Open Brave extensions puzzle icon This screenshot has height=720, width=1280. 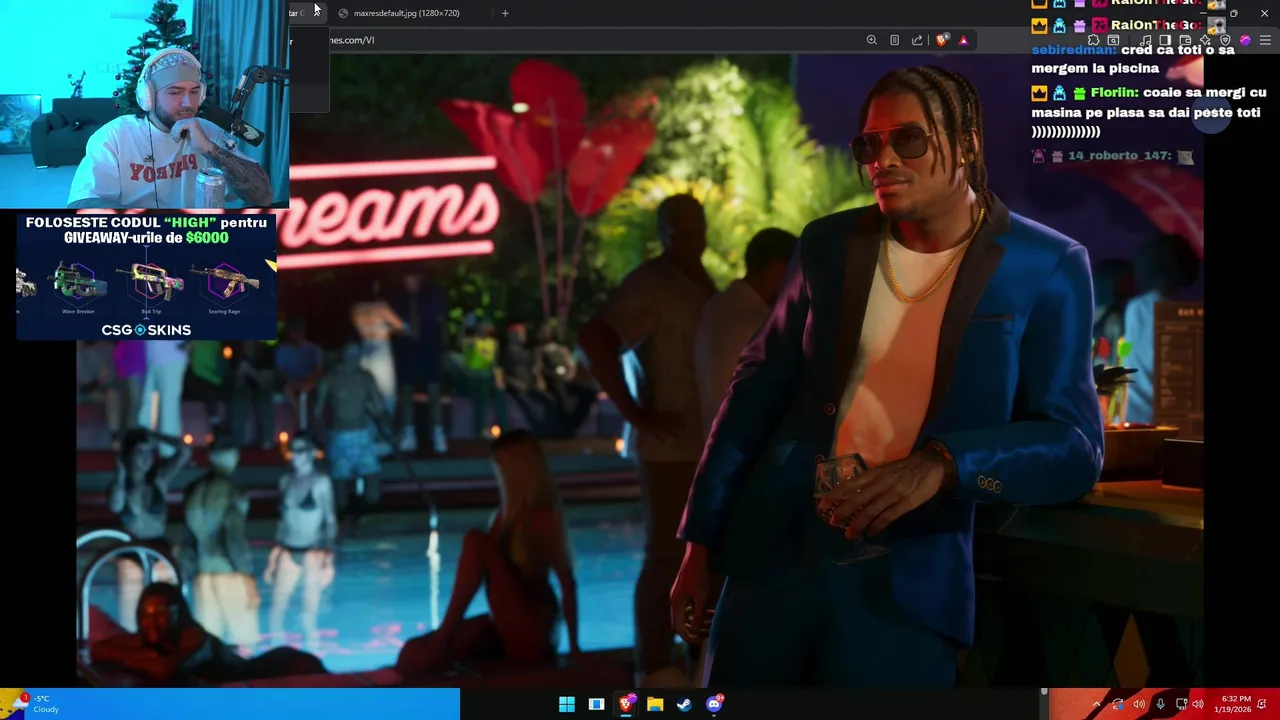[1093, 40]
